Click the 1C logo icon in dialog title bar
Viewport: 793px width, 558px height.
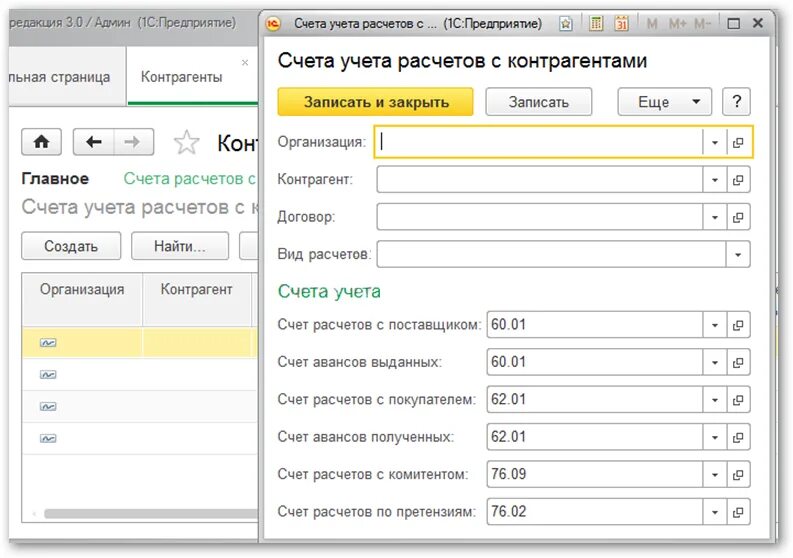click(273, 23)
